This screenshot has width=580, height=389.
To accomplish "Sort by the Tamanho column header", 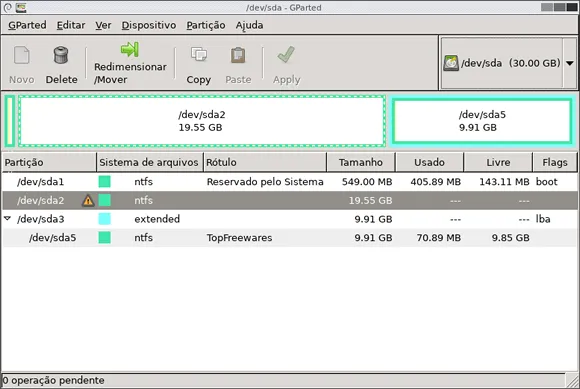I will 361,162.
